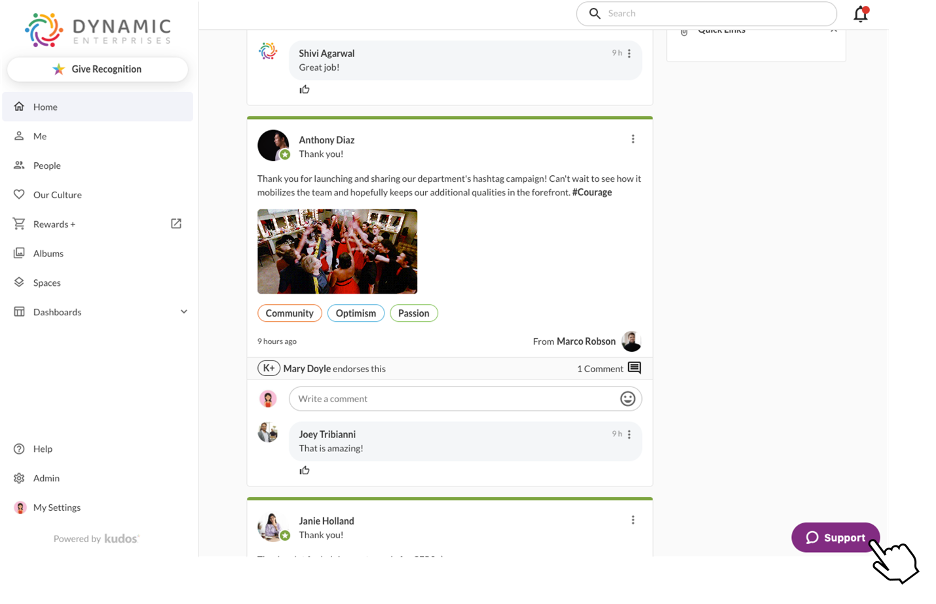936x604 pixels.
Task: Select the Dashboards sidebar item
Action: click(97, 312)
